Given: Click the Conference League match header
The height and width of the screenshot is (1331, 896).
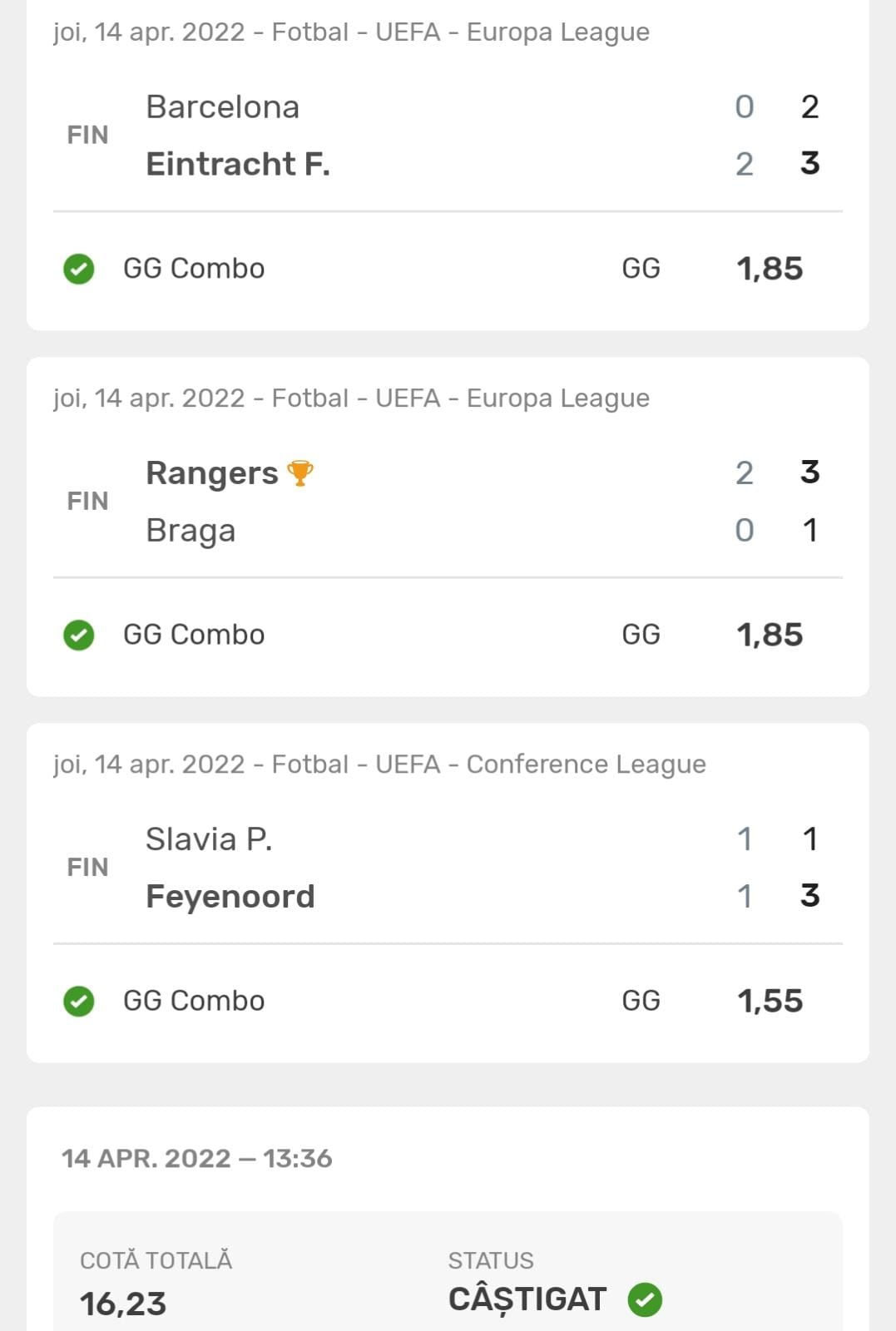Looking at the screenshot, I should 379,764.
